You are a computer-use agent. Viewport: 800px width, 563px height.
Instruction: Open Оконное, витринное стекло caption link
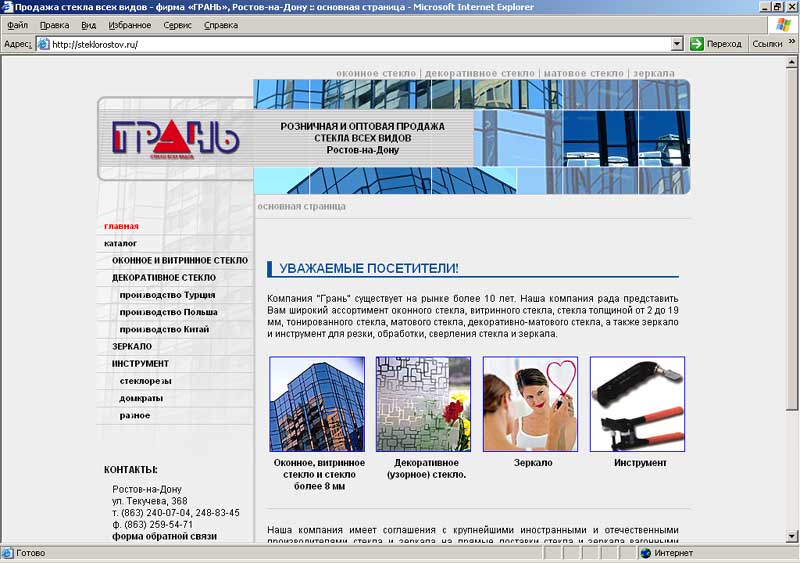pyautogui.click(x=319, y=475)
